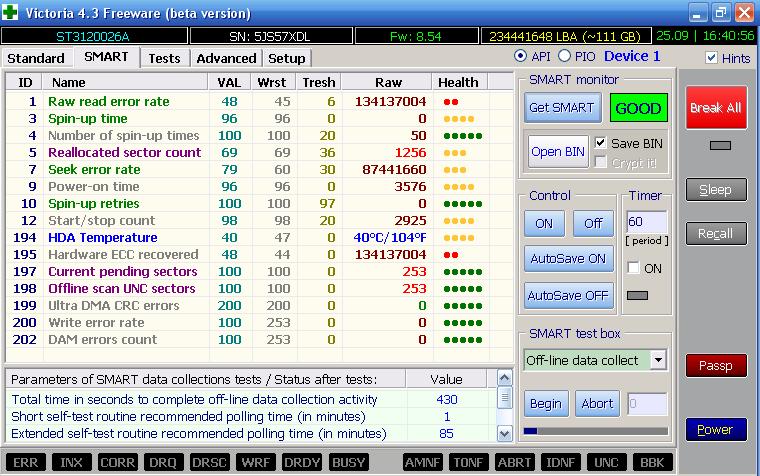
Task: Click the Passp button
Action: (716, 365)
